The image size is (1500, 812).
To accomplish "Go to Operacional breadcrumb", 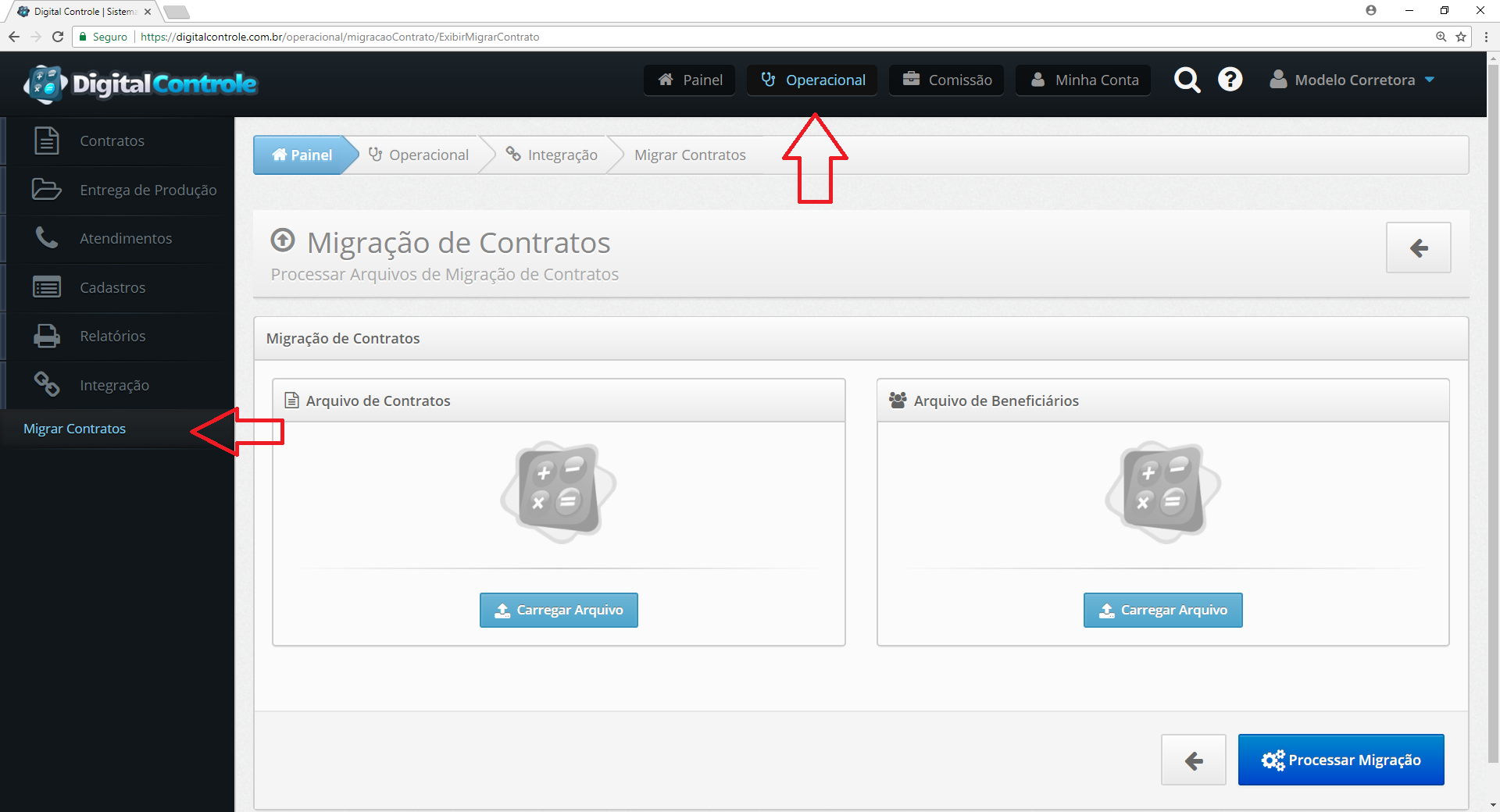I will (x=419, y=155).
